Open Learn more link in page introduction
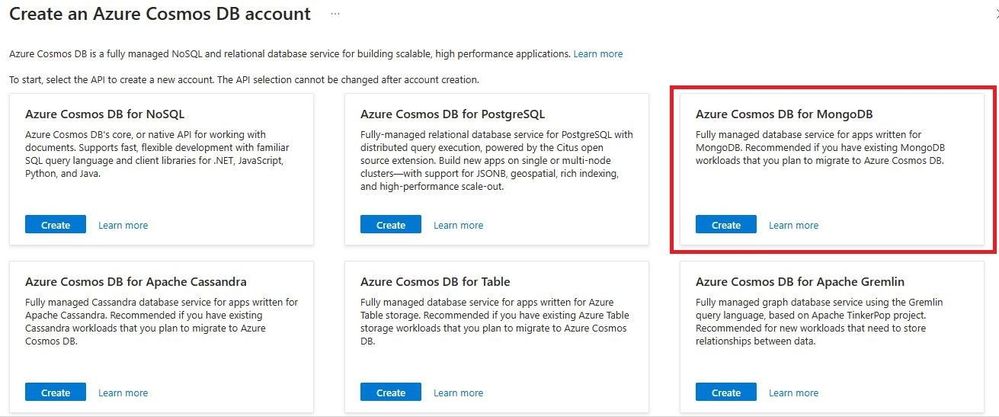Image resolution: width=999 pixels, height=417 pixels. pos(598,54)
